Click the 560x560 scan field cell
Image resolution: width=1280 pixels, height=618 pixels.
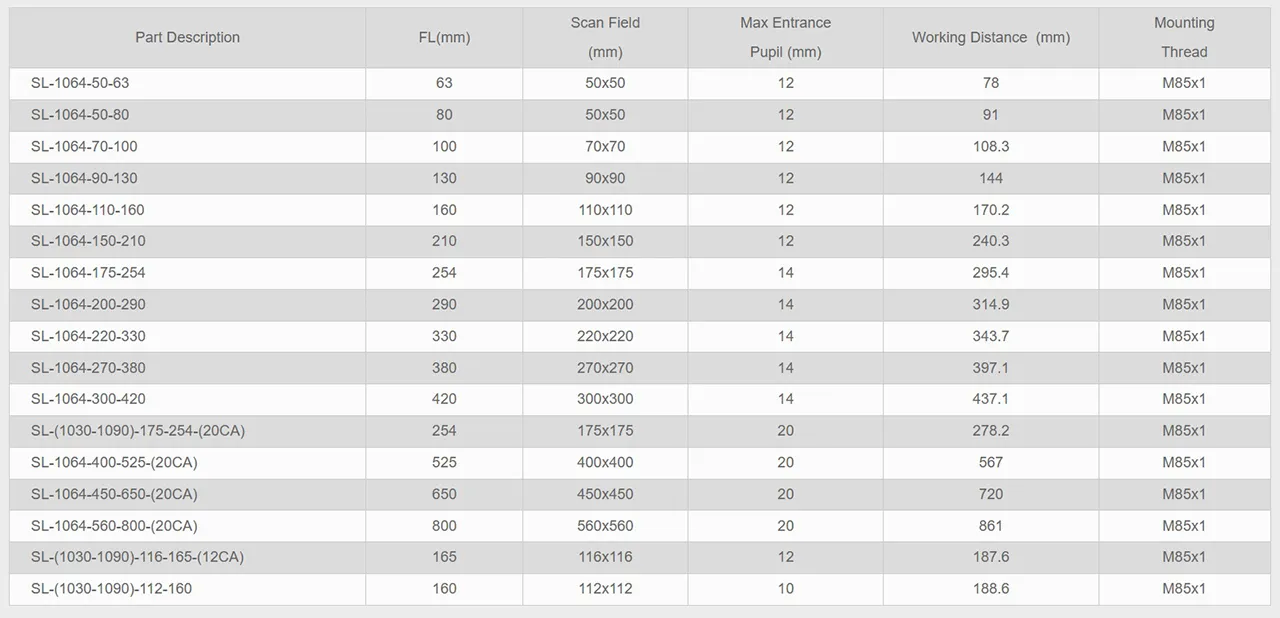[x=605, y=526]
